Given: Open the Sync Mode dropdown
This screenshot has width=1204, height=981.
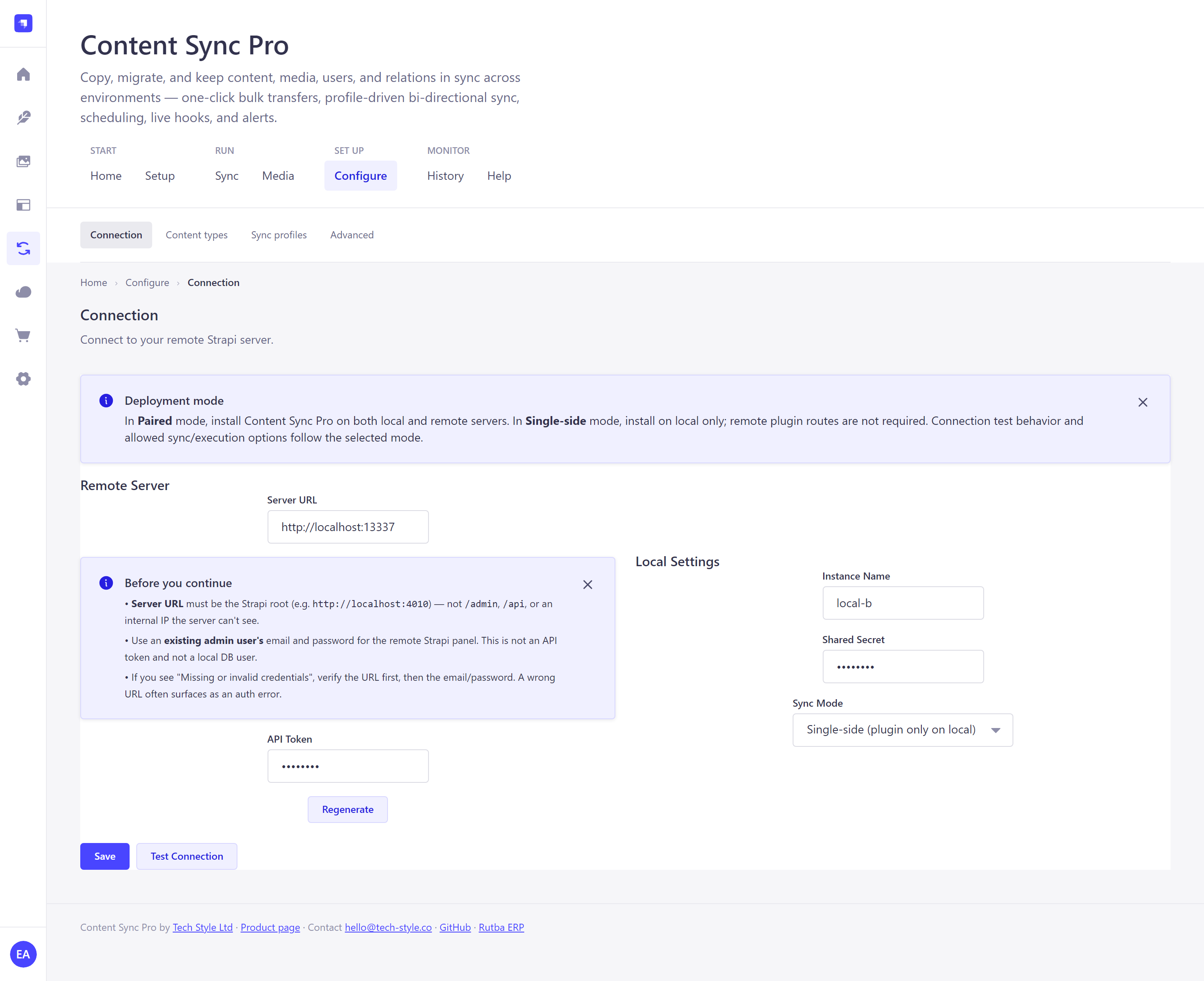Looking at the screenshot, I should pos(902,730).
